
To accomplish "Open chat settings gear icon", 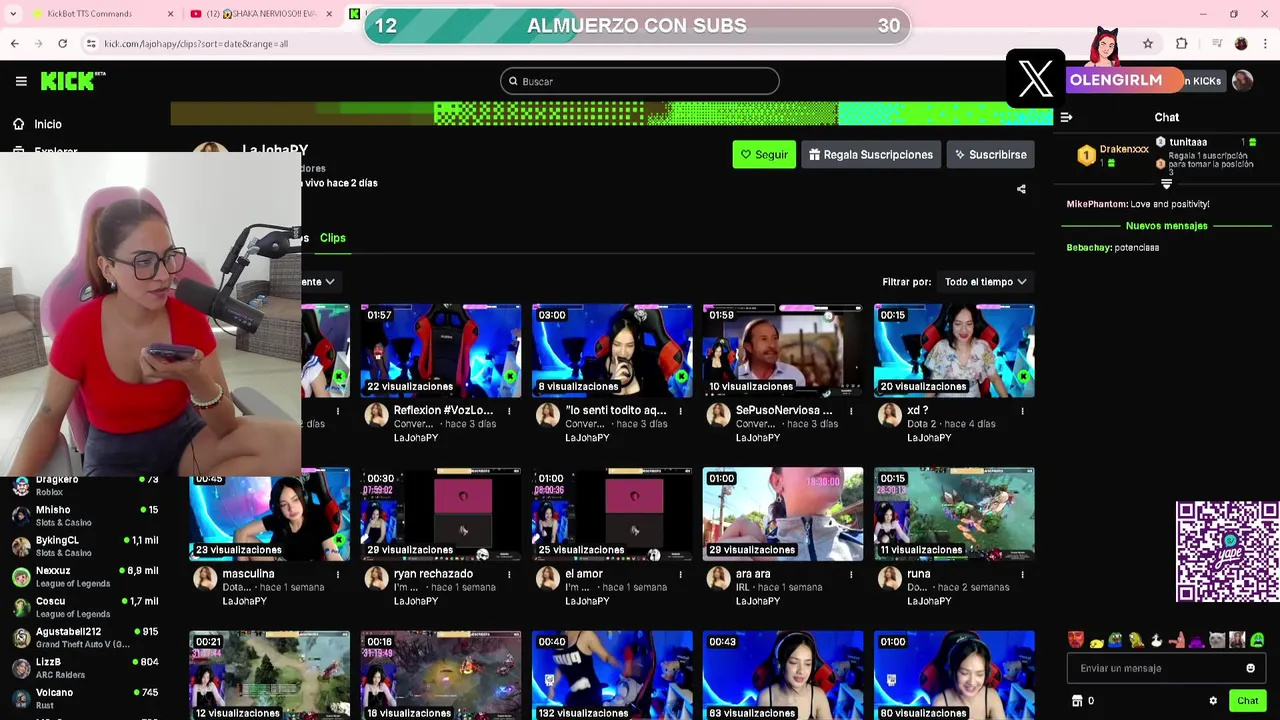I will point(1213,701).
